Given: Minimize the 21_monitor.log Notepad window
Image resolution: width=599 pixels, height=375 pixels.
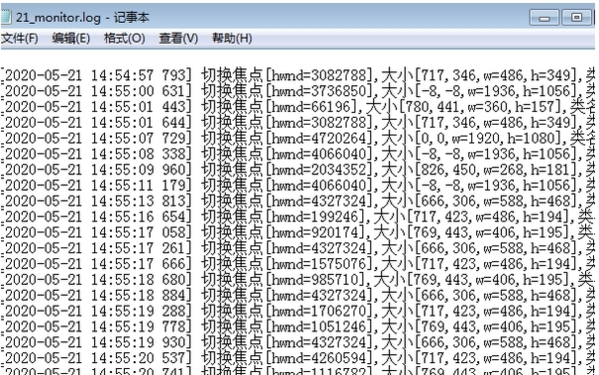Looking at the screenshot, I should point(544,18).
